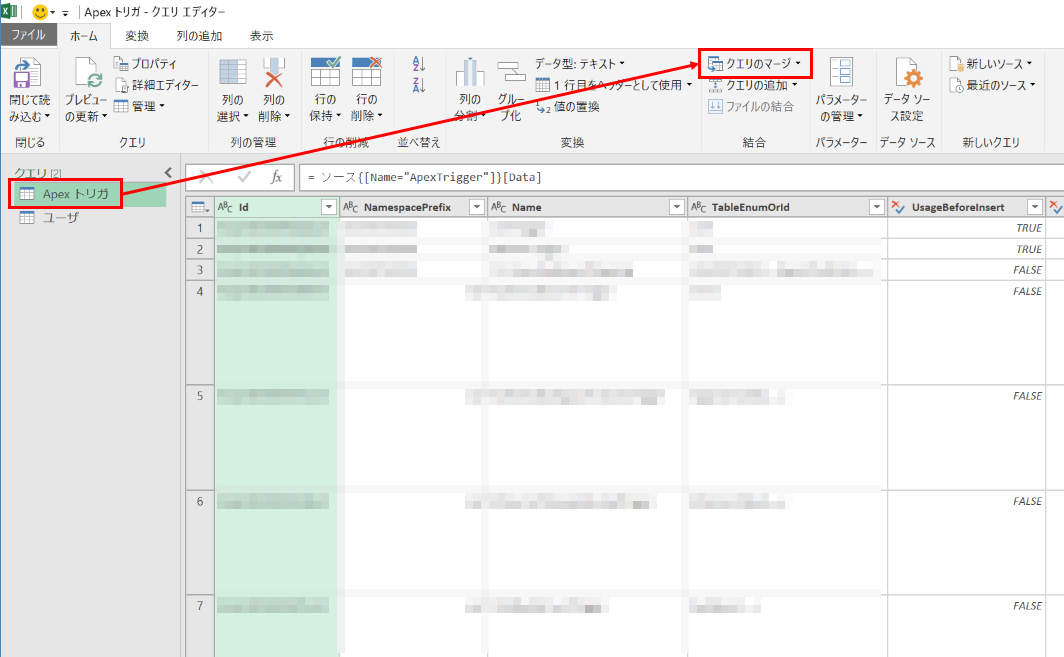Click the 行の保持 keep rows icon

coord(325,72)
